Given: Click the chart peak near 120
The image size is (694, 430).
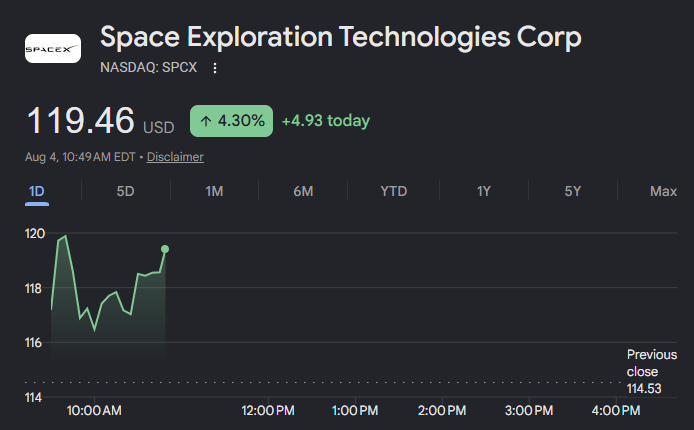Looking at the screenshot, I should (x=66, y=236).
